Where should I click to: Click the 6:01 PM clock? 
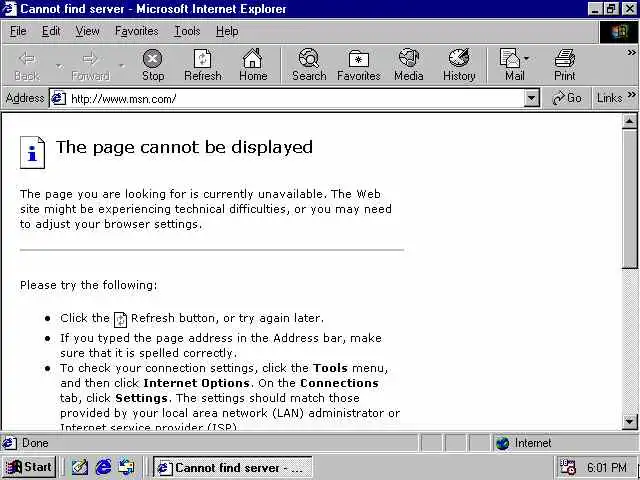click(607, 467)
